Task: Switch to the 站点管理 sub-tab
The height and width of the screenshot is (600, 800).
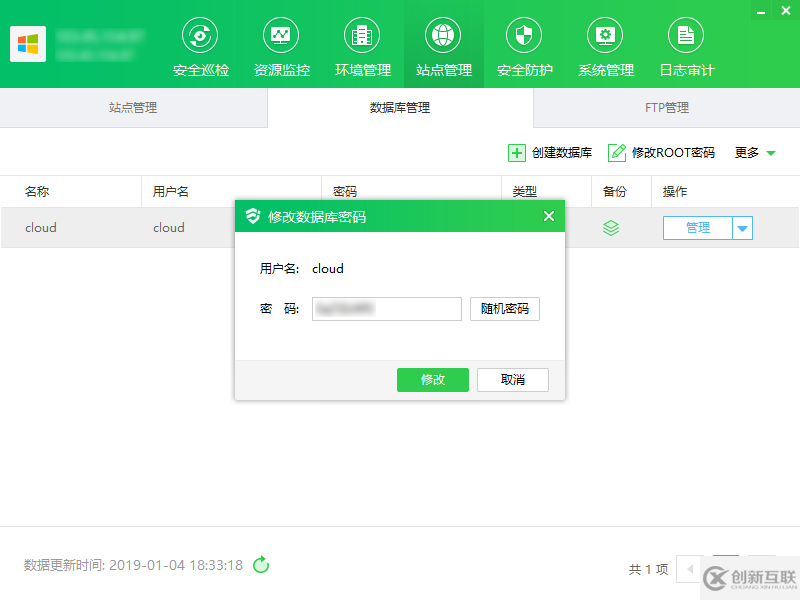Action: [133, 108]
